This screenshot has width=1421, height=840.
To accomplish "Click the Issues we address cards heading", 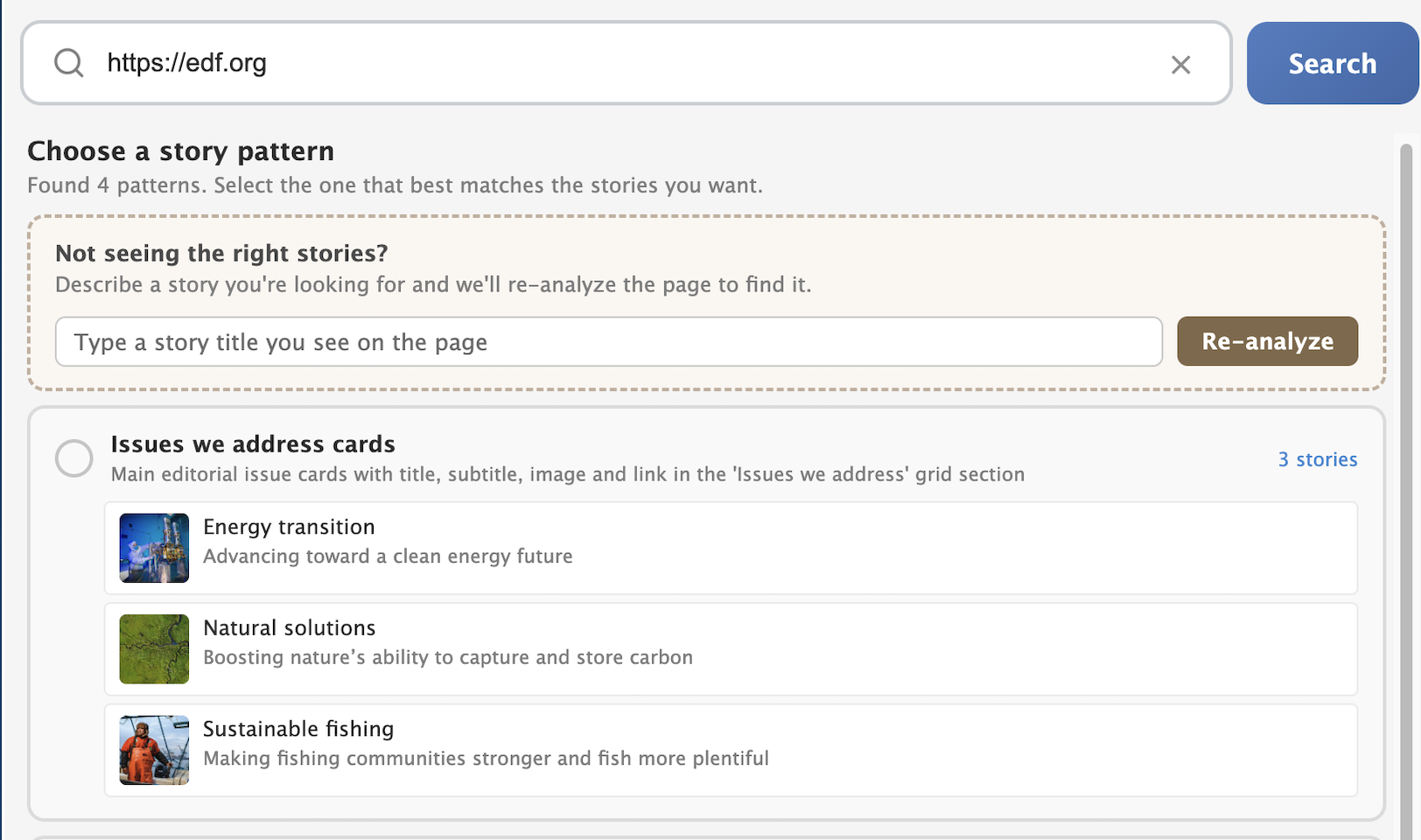I will point(252,444).
